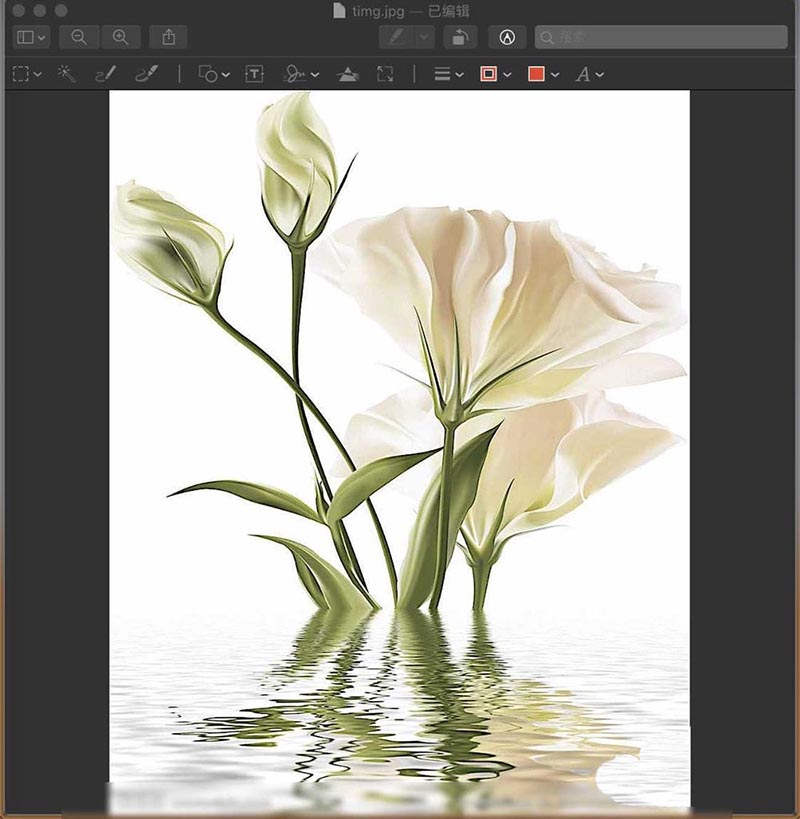Expand the highlight color dropdown arrow
Screen dimensions: 800x819
[425, 37]
